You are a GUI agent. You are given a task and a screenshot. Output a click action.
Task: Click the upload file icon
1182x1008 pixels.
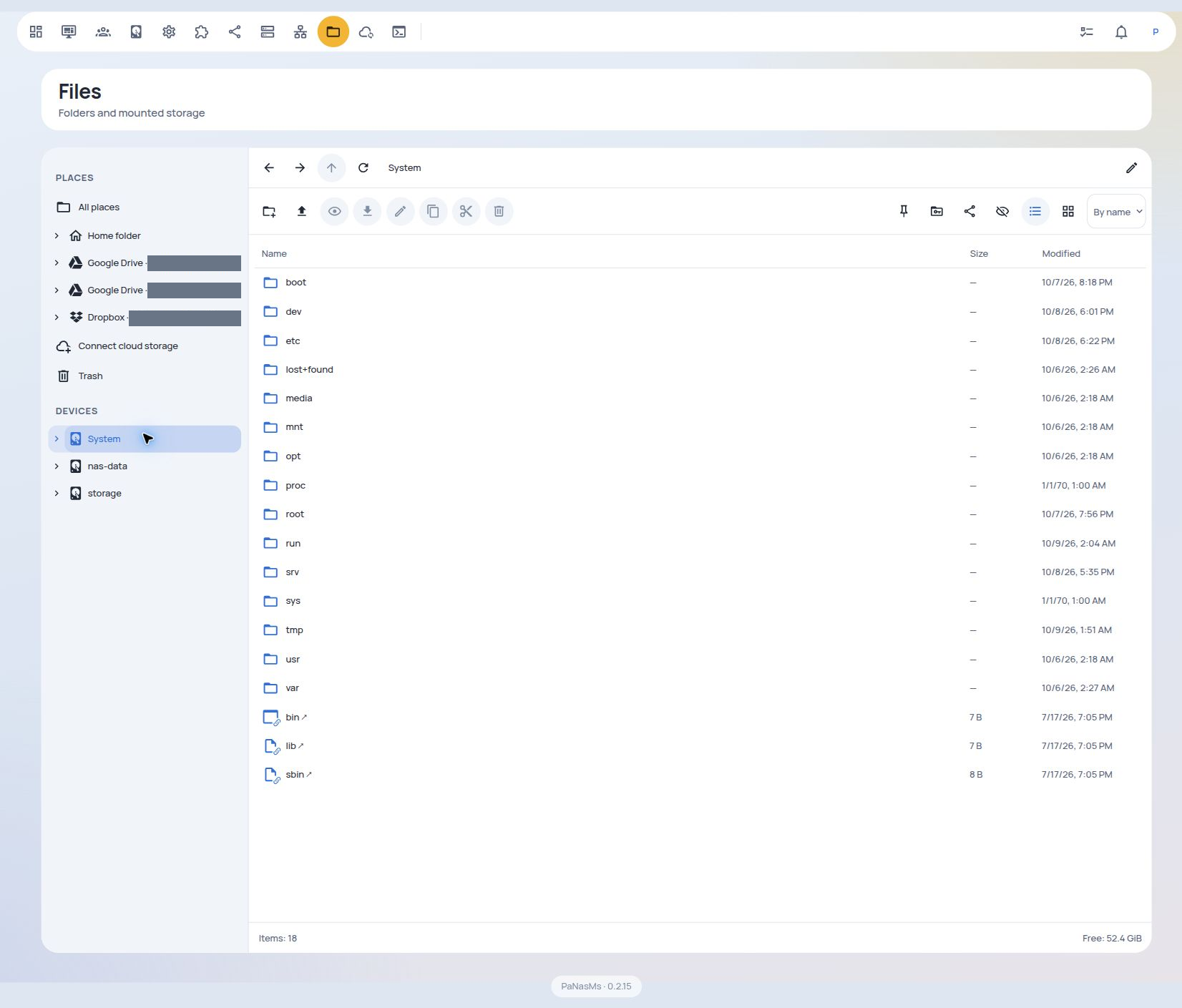tap(302, 211)
